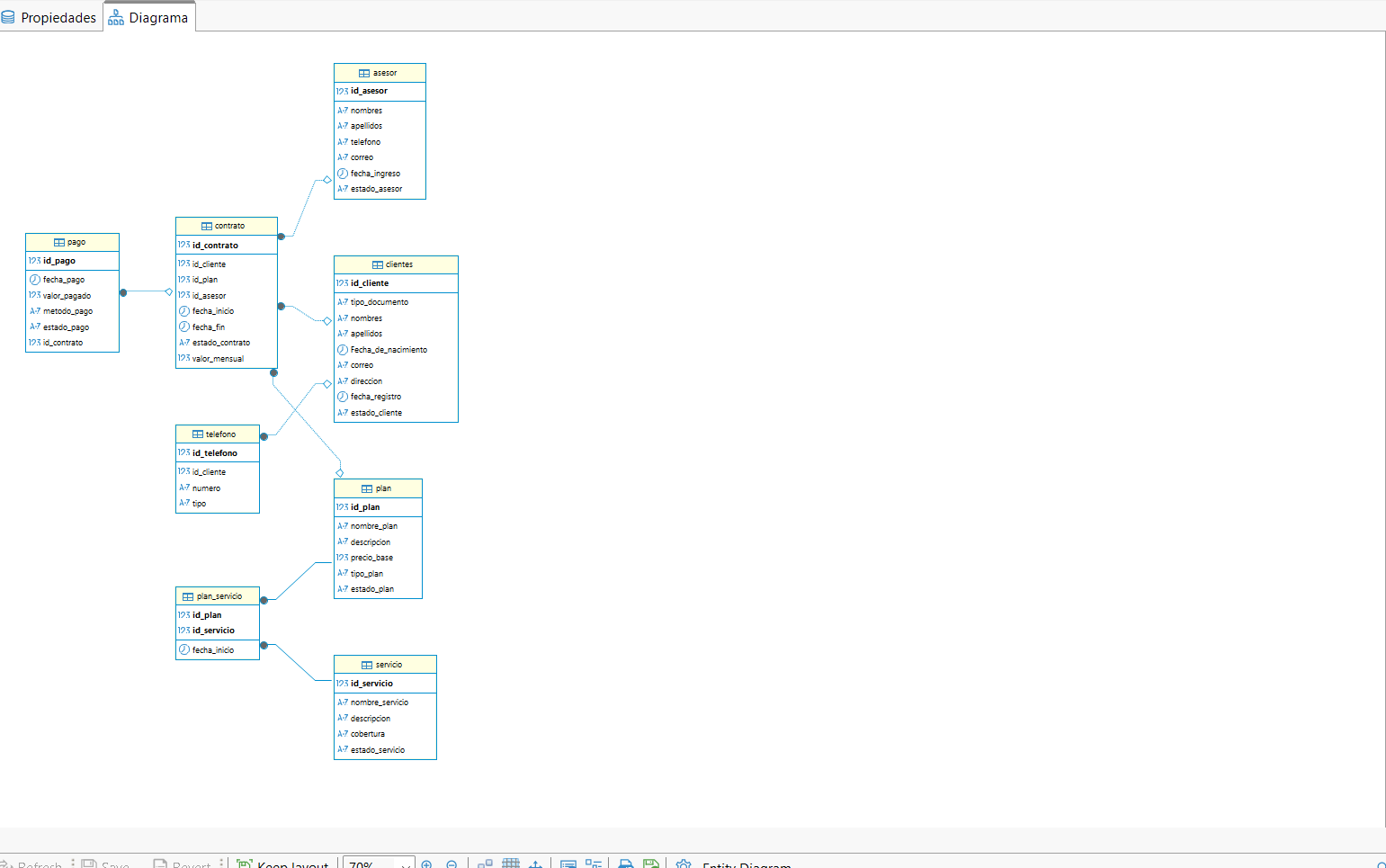Screen dimensions: 1386x868
Task: Toggle the diagram grid icon
Action: [x=511, y=864]
